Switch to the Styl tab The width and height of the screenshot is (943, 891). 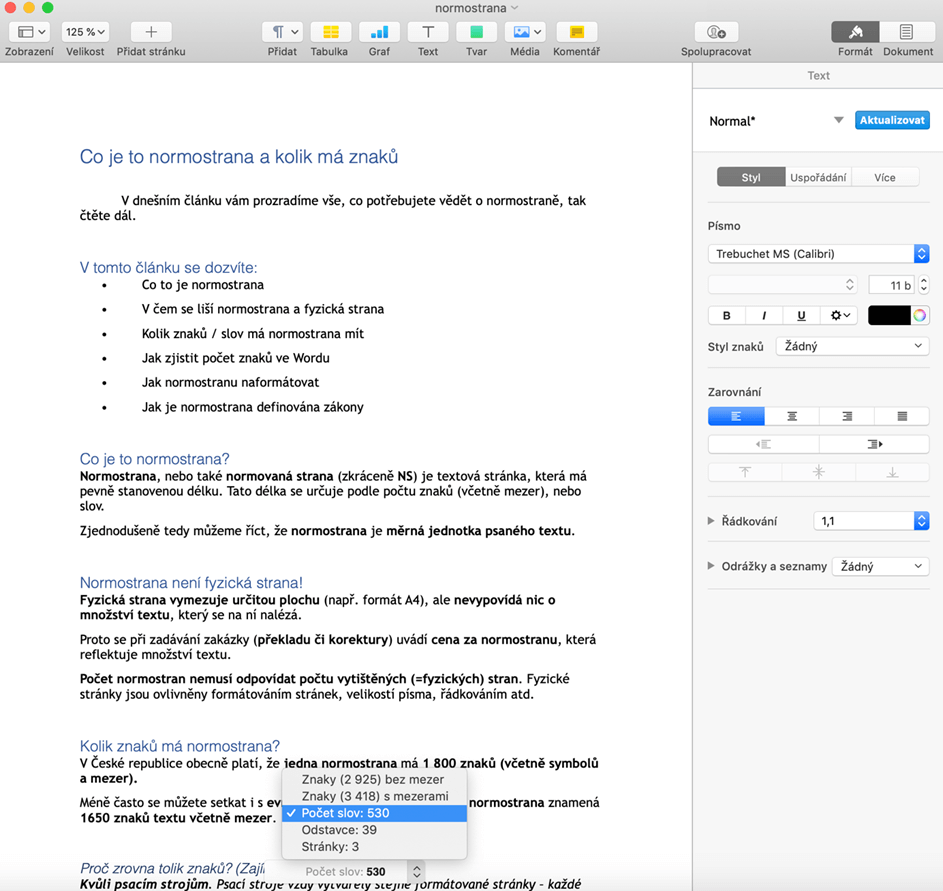coord(751,177)
